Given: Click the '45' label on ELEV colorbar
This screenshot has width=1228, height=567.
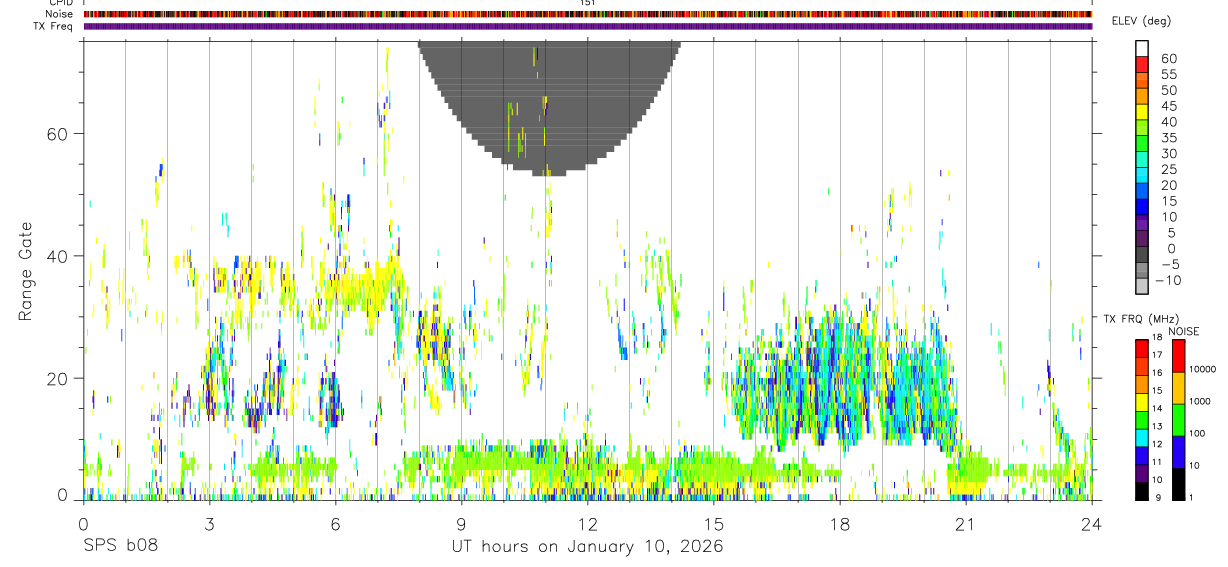Looking at the screenshot, I should click(1168, 107).
